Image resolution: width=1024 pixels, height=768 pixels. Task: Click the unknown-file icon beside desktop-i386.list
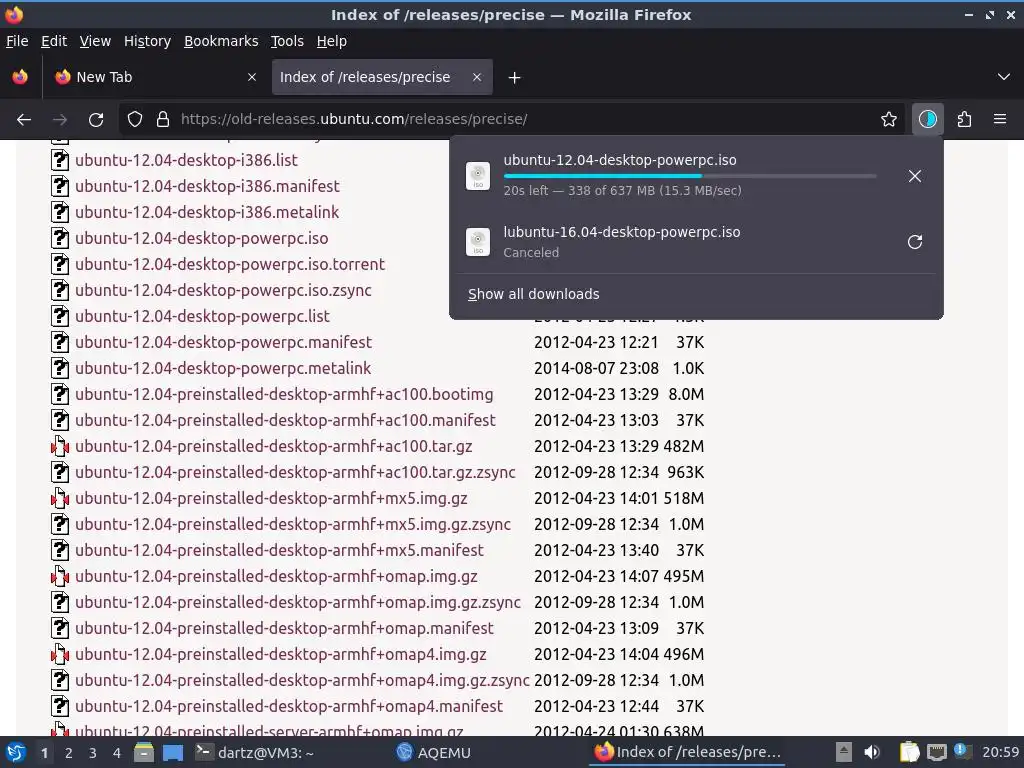tap(60, 160)
